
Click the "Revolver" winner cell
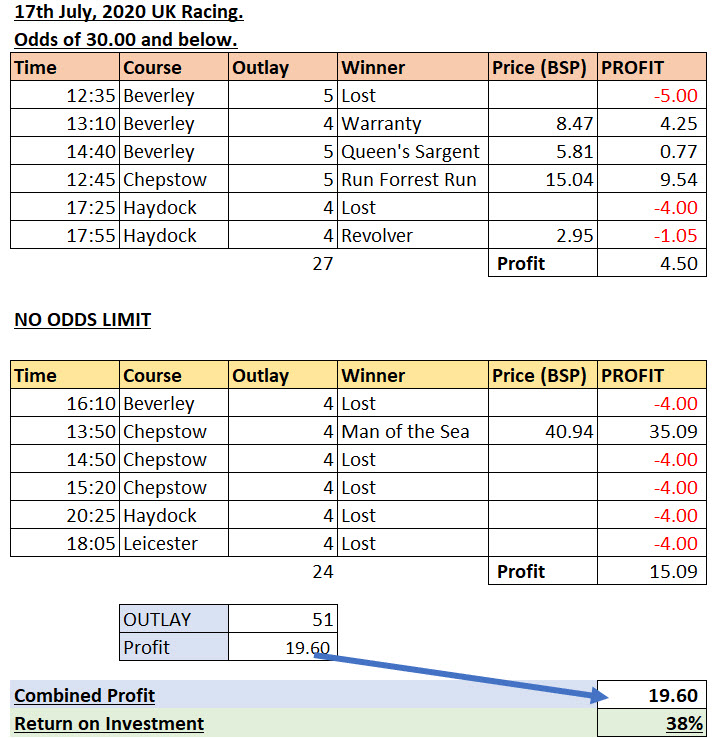pos(377,237)
